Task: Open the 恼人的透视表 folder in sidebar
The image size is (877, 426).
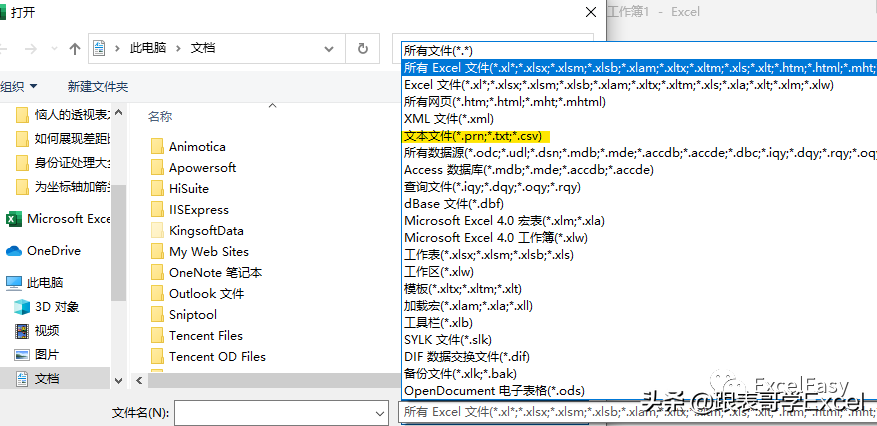Action: pyautogui.click(x=63, y=115)
